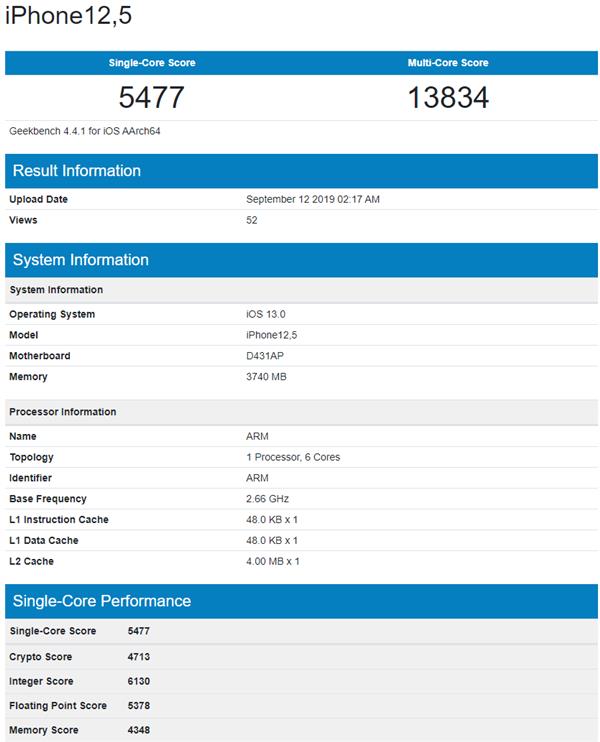The height and width of the screenshot is (742, 600).
Task: Click the ARM value in the Name row
Action: [x=257, y=436]
